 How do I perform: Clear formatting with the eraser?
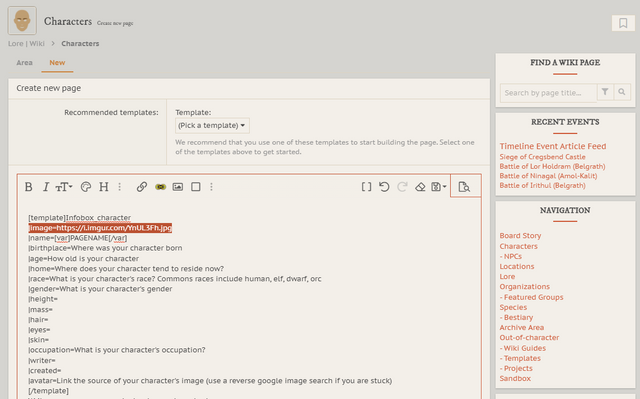pos(420,187)
